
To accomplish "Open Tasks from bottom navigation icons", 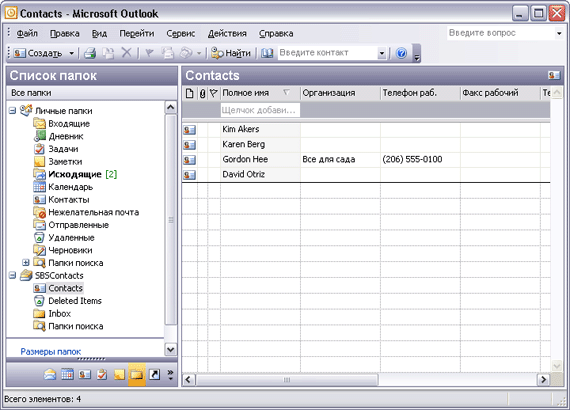I will 102,374.
